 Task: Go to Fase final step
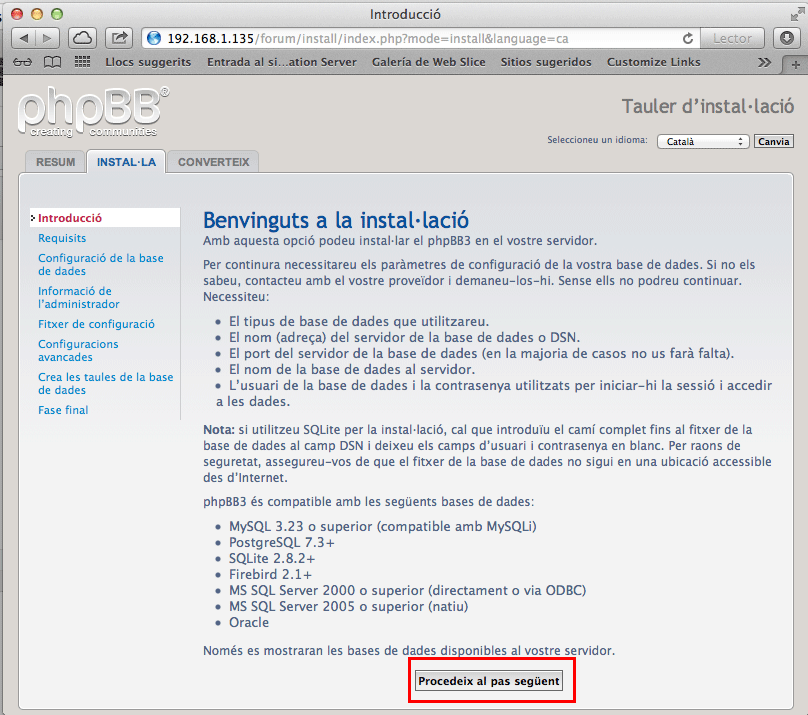(x=63, y=410)
